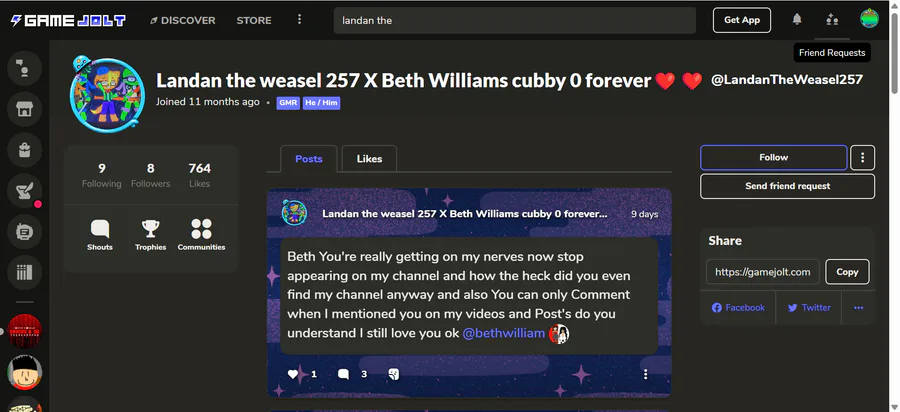The image size is (900, 412).
Task: Click the store icon in left sidebar
Action: 24,109
